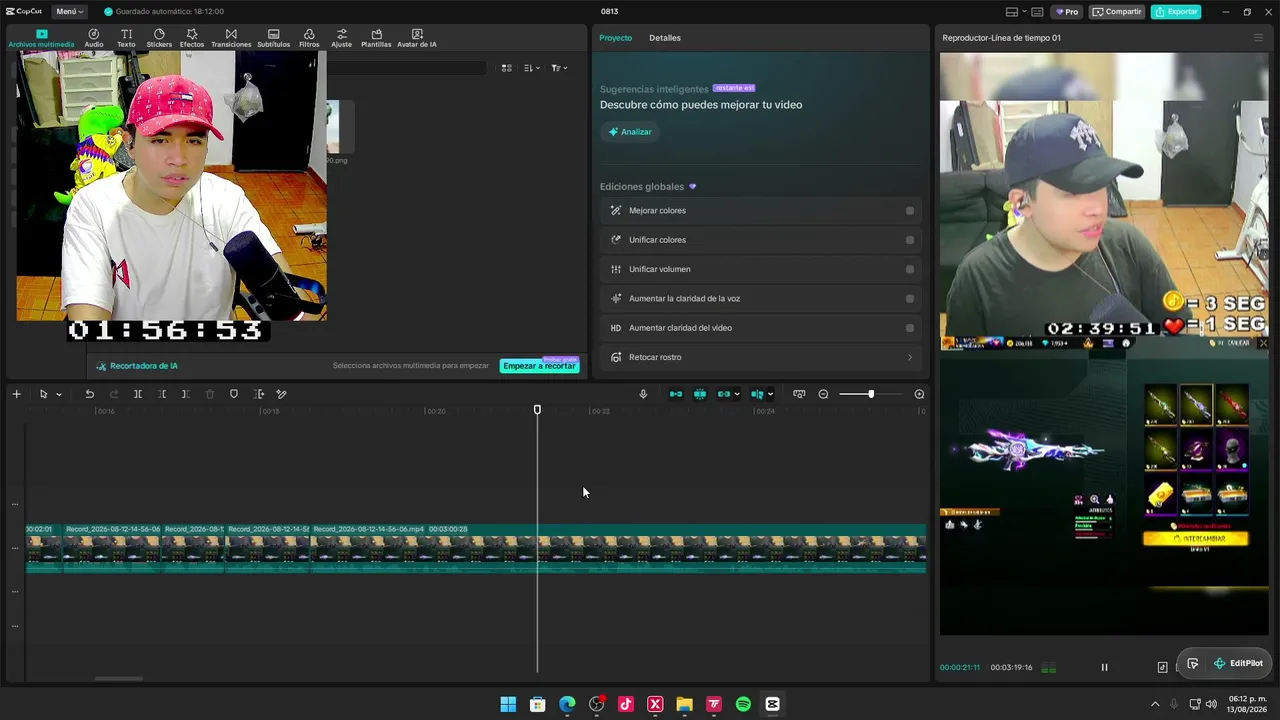Open the Transiciones panel

coord(231,38)
